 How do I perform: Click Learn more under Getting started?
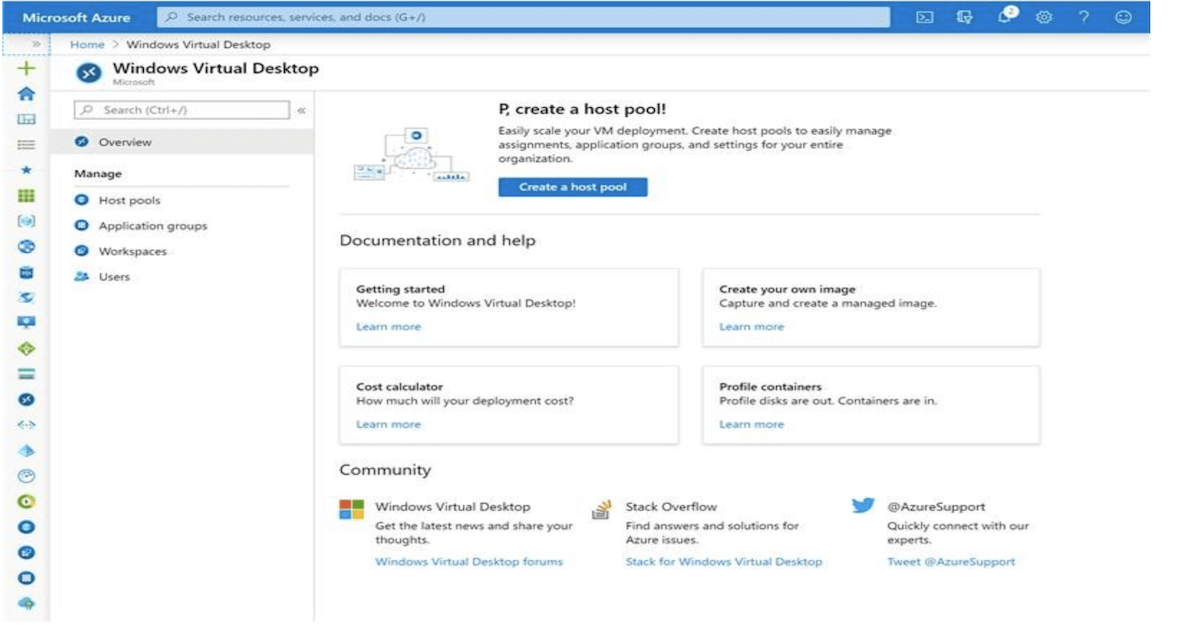[388, 327]
